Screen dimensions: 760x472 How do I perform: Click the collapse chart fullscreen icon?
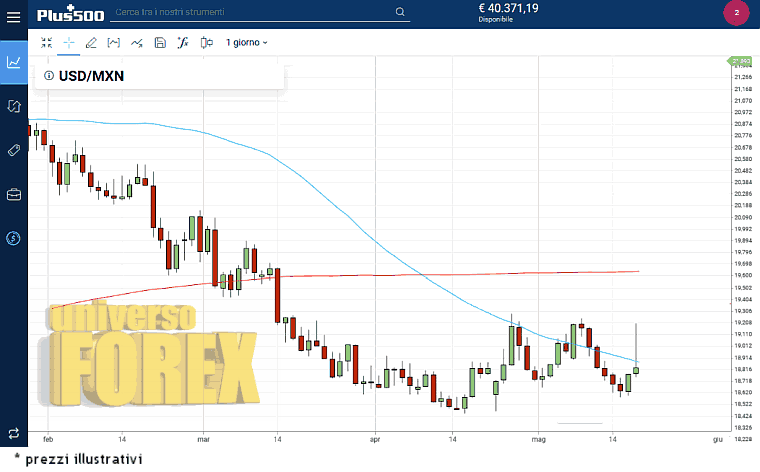[46, 42]
